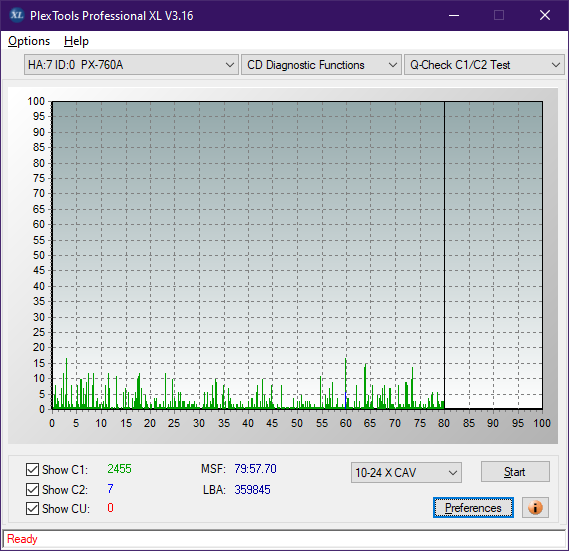The width and height of the screenshot is (569, 551).
Task: Click the maximize window icon
Action: pyautogui.click(x=499, y=15)
